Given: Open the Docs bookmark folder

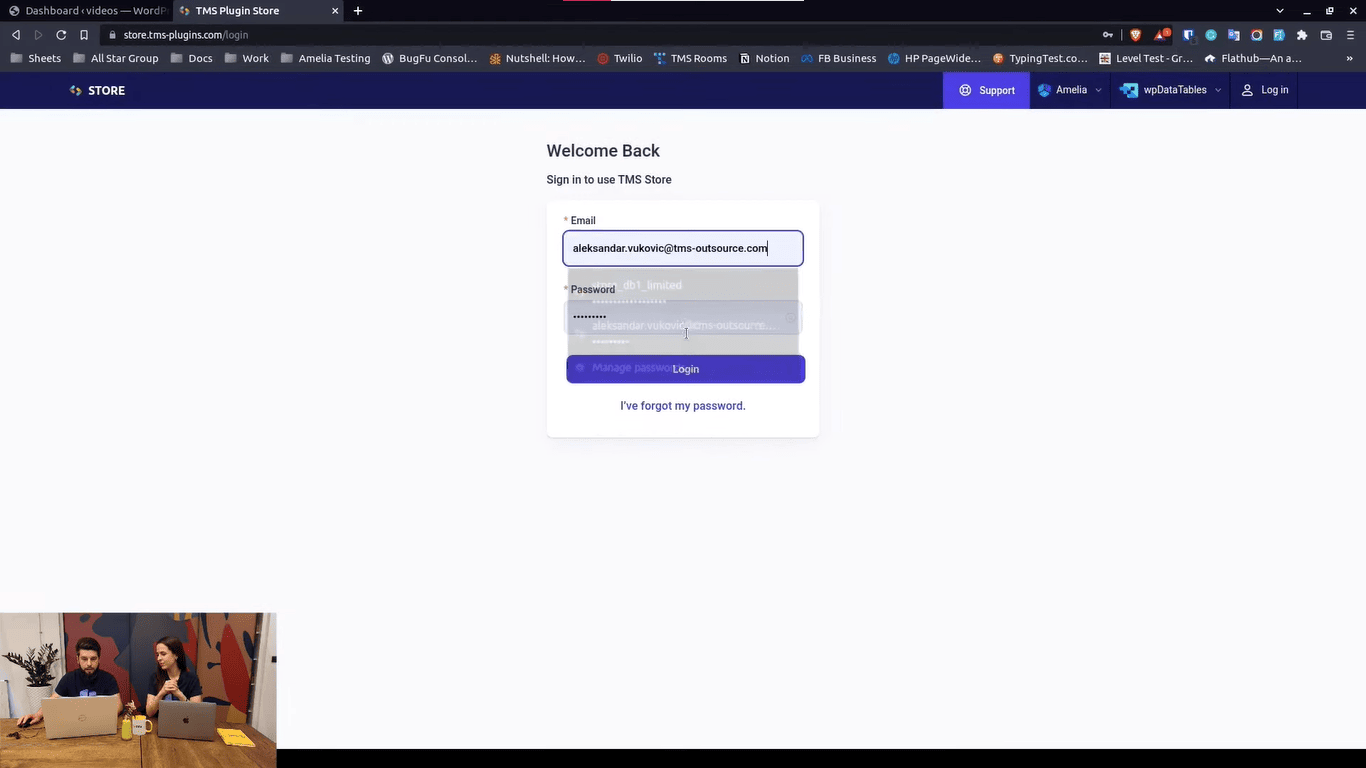Looking at the screenshot, I should [192, 58].
